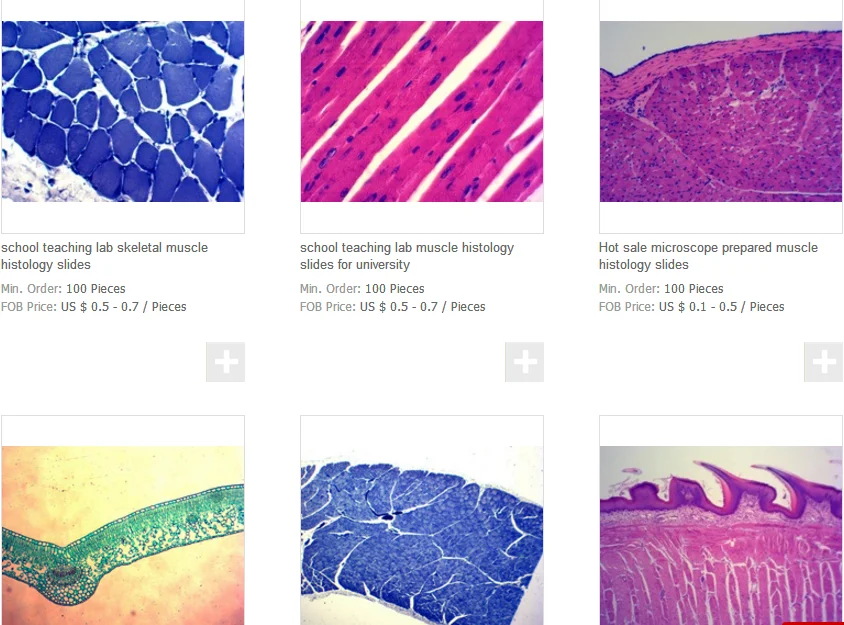Click Min. Order 100 Pieces under skeletal muscle

[x=63, y=289]
